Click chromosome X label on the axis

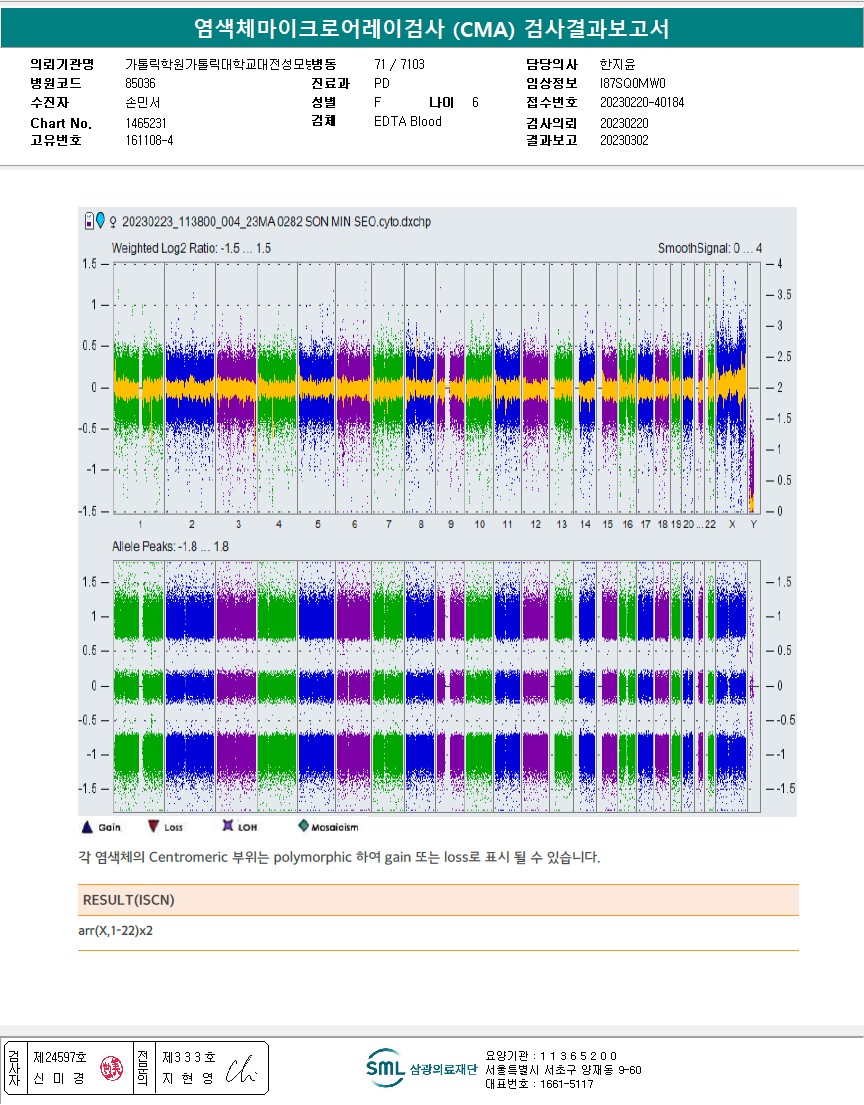point(732,524)
